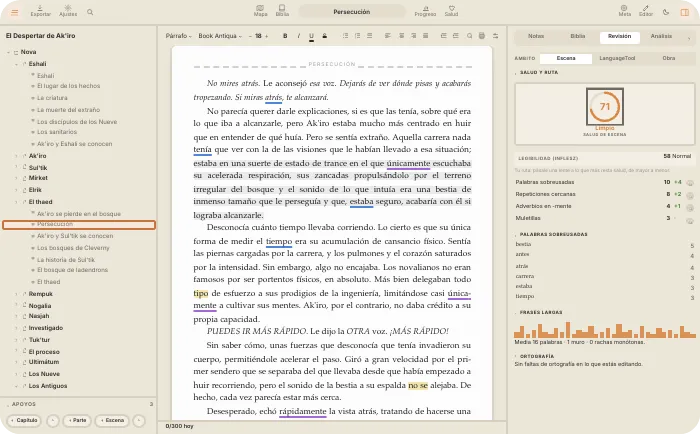Insert bulleted list
Screen dimensions: 700x434
(x=345, y=36)
